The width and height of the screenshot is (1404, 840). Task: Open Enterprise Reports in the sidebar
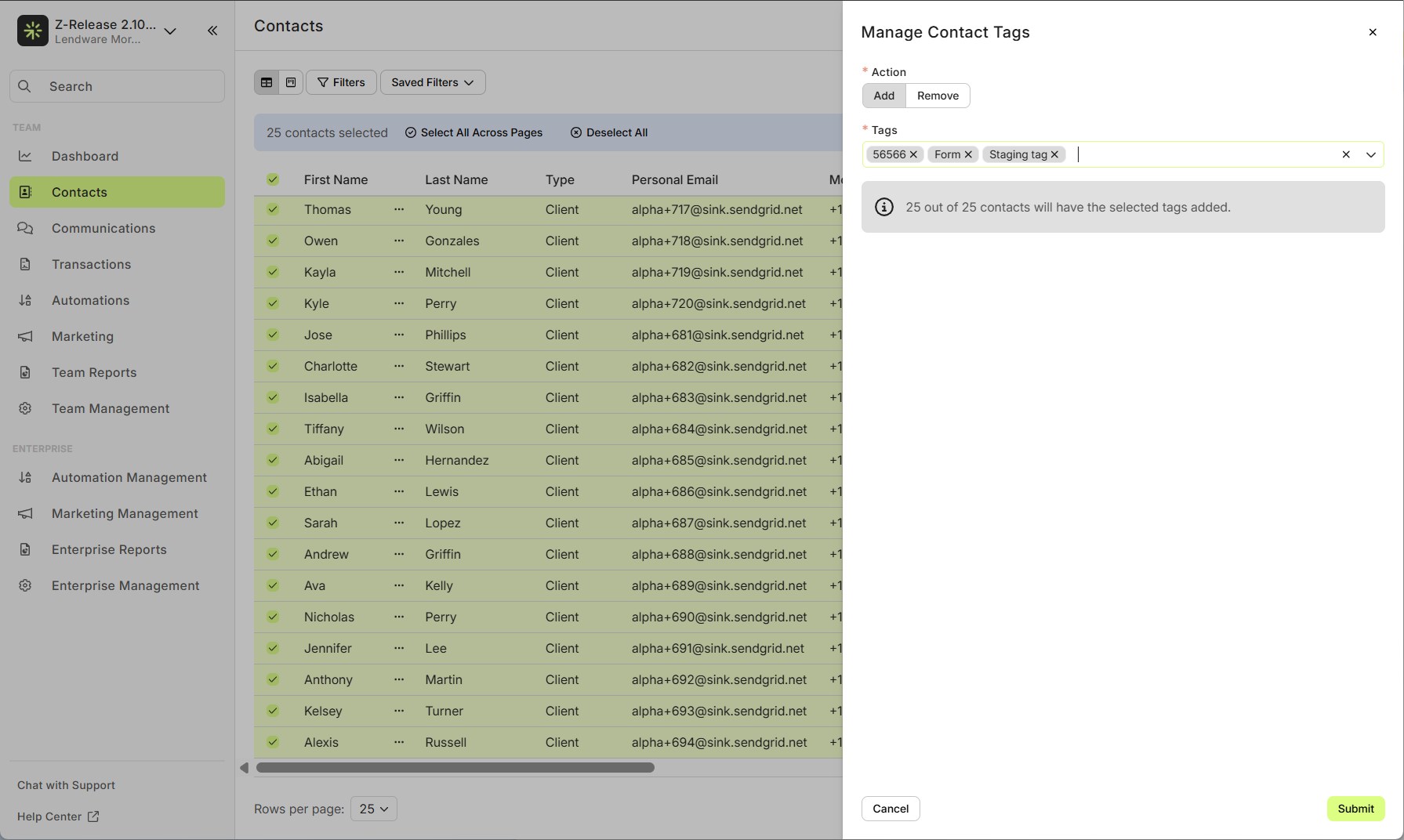[117, 549]
